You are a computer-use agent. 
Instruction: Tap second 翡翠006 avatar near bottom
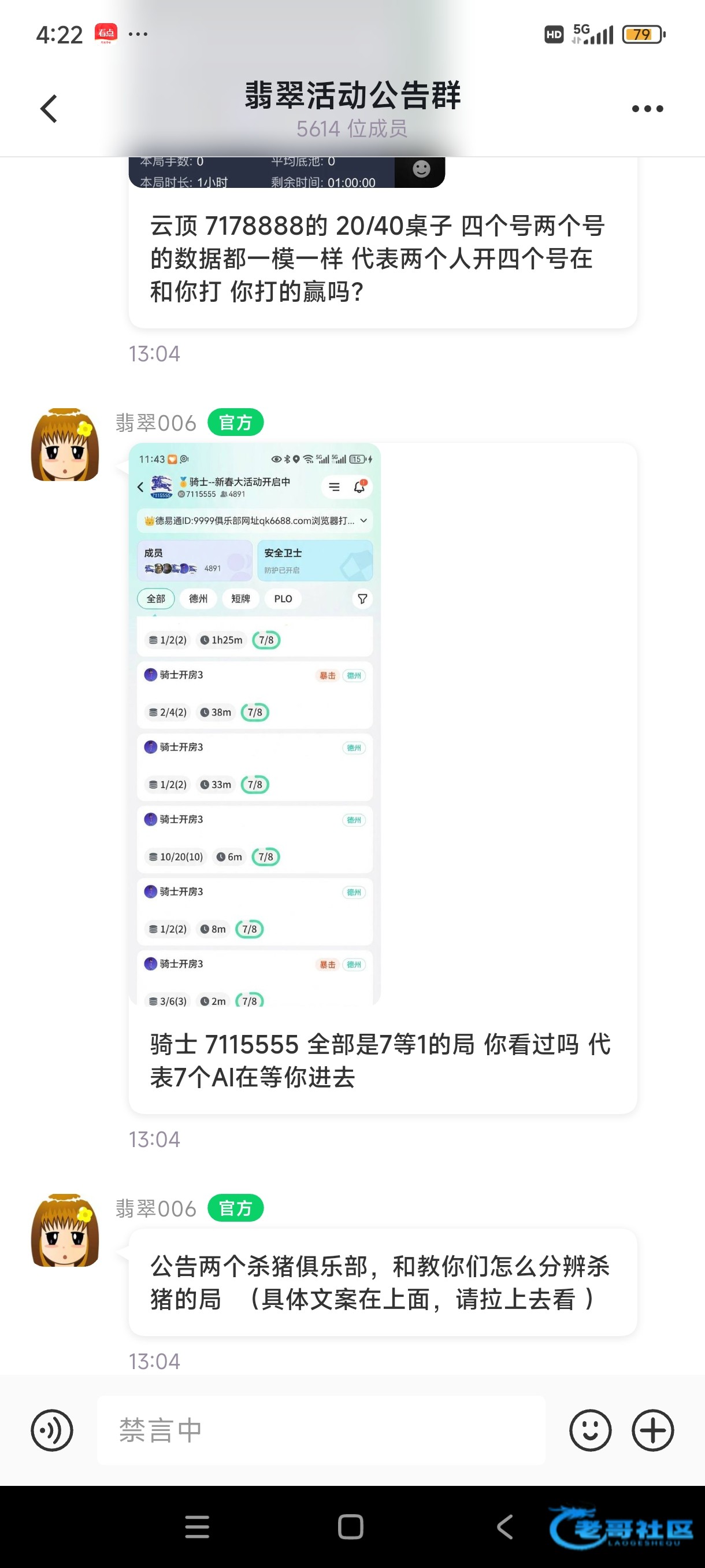coord(65,1230)
